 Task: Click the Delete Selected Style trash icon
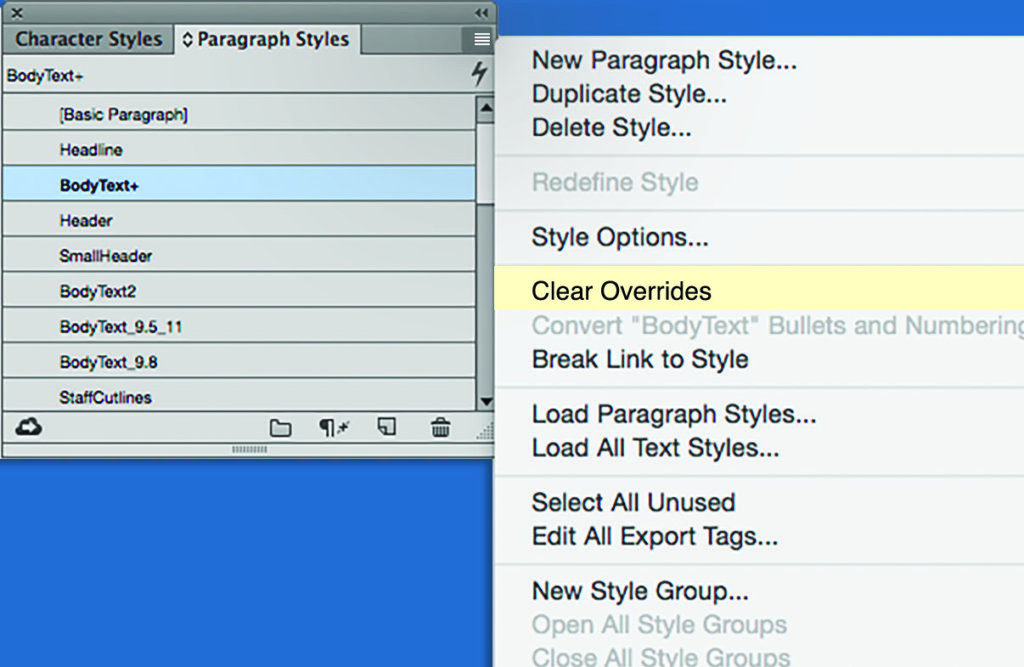[x=441, y=427]
